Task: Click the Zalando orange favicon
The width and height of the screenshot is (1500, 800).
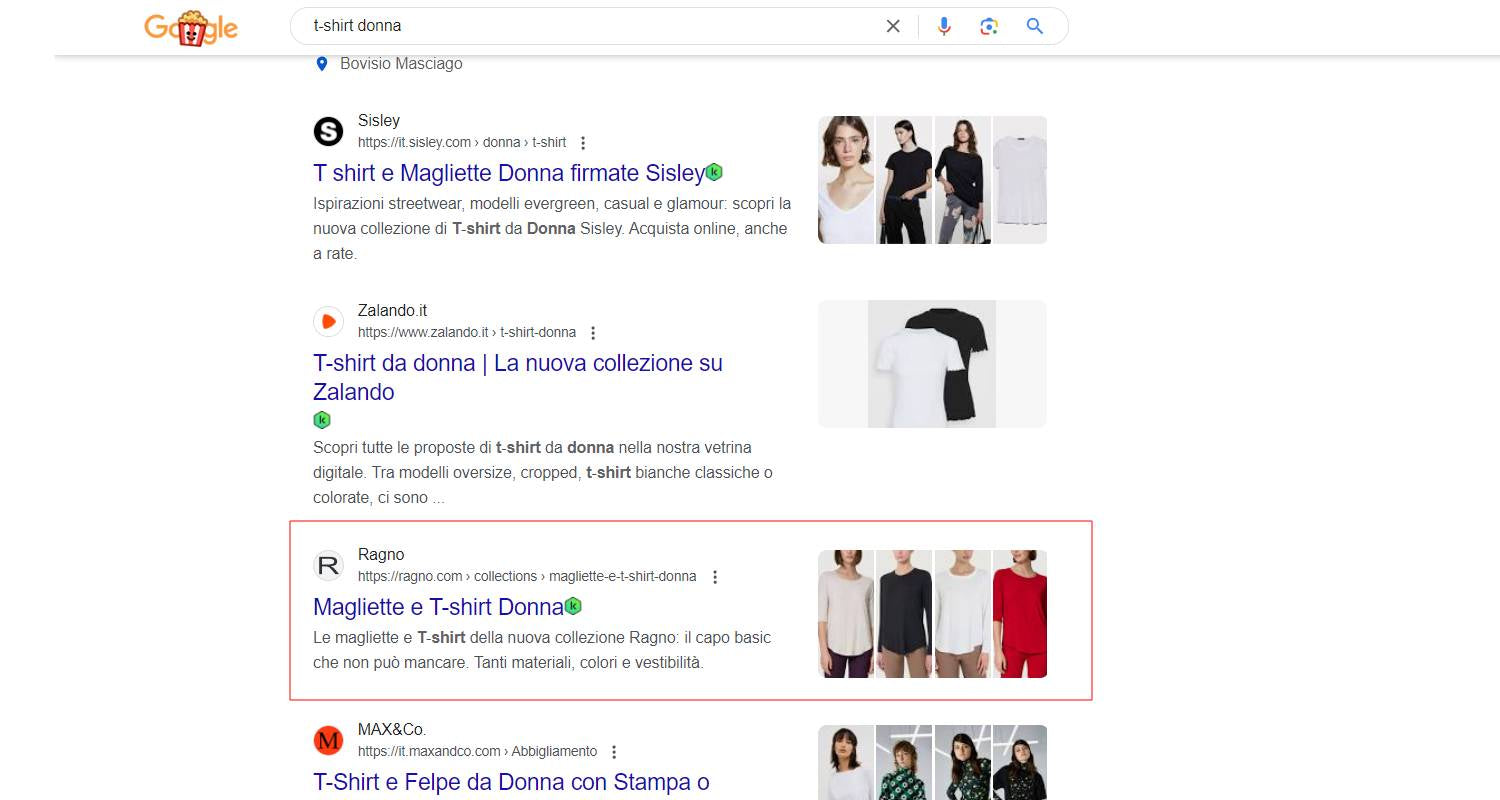Action: [328, 321]
